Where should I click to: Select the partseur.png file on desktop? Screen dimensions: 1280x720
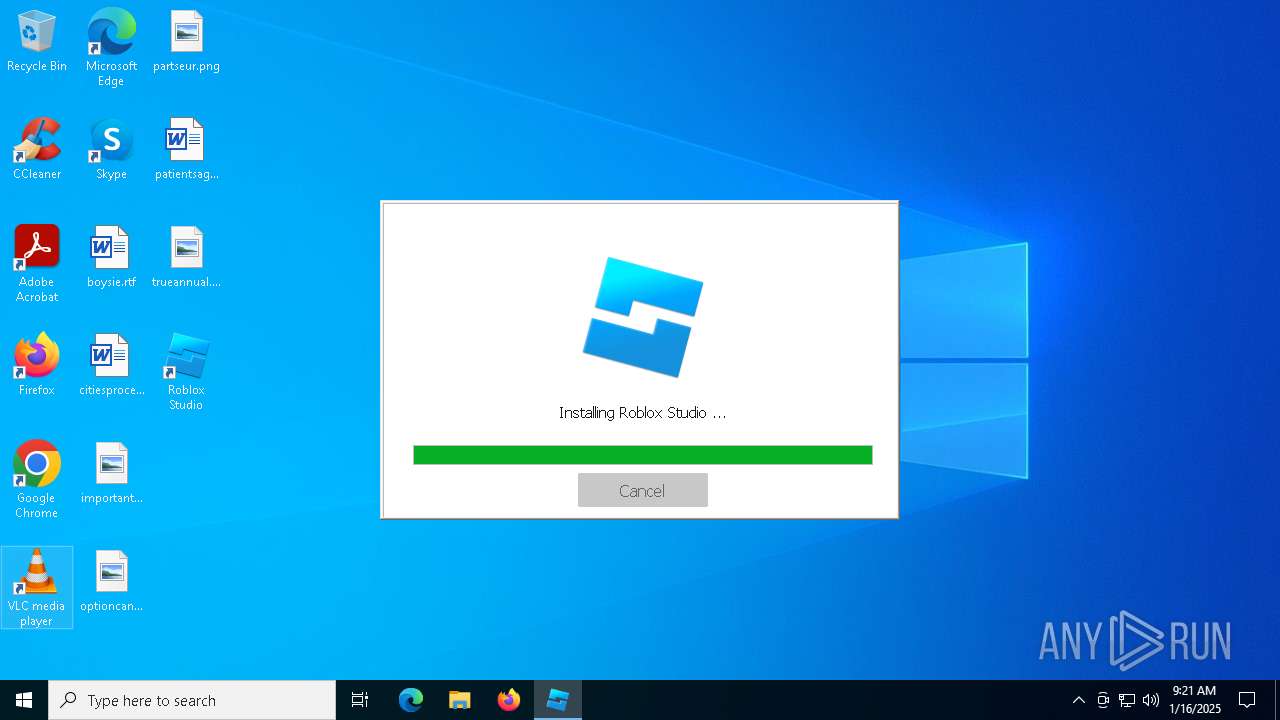pos(186,42)
